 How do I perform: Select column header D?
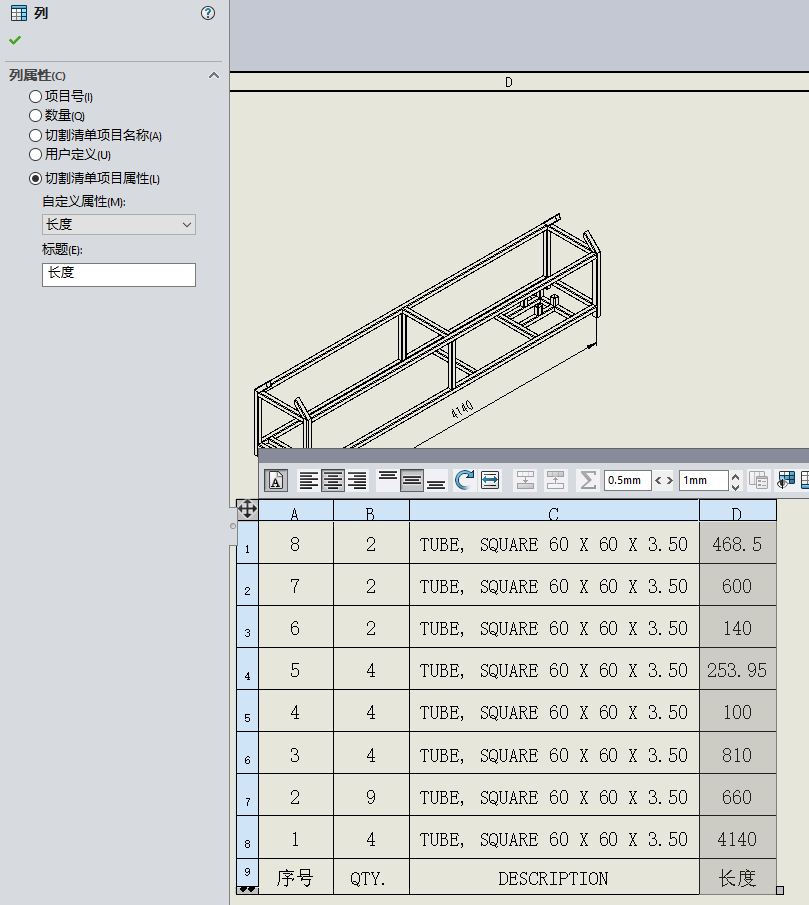click(737, 511)
